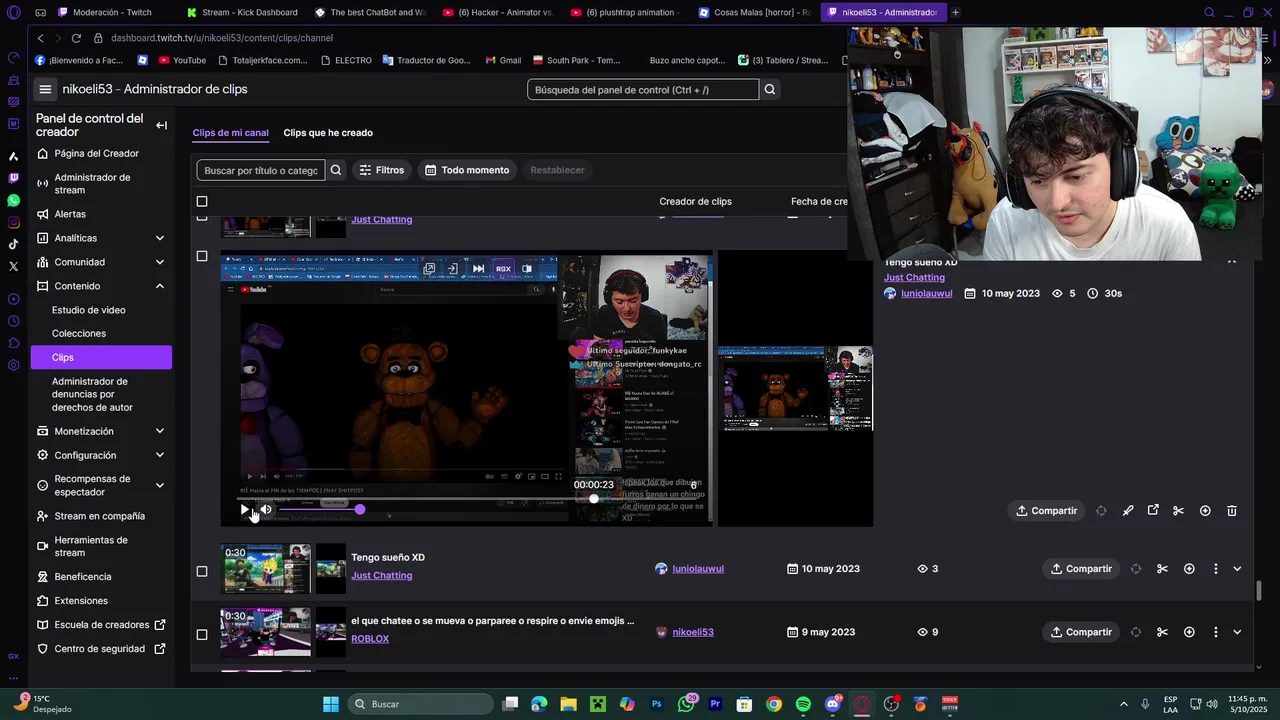
Task: Mute the clip player volume icon
Action: [x=266, y=509]
